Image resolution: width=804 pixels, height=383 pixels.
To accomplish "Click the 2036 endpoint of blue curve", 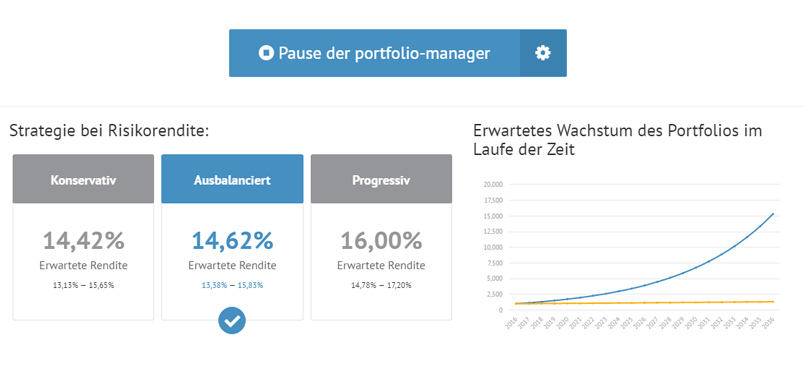I will coord(773,214).
